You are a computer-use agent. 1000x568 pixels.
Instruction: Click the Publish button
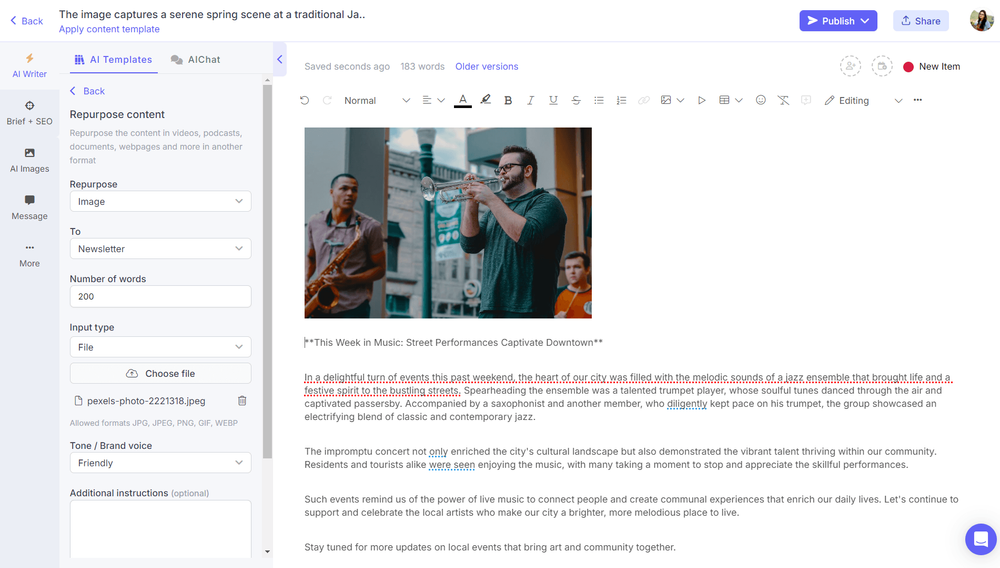838,20
